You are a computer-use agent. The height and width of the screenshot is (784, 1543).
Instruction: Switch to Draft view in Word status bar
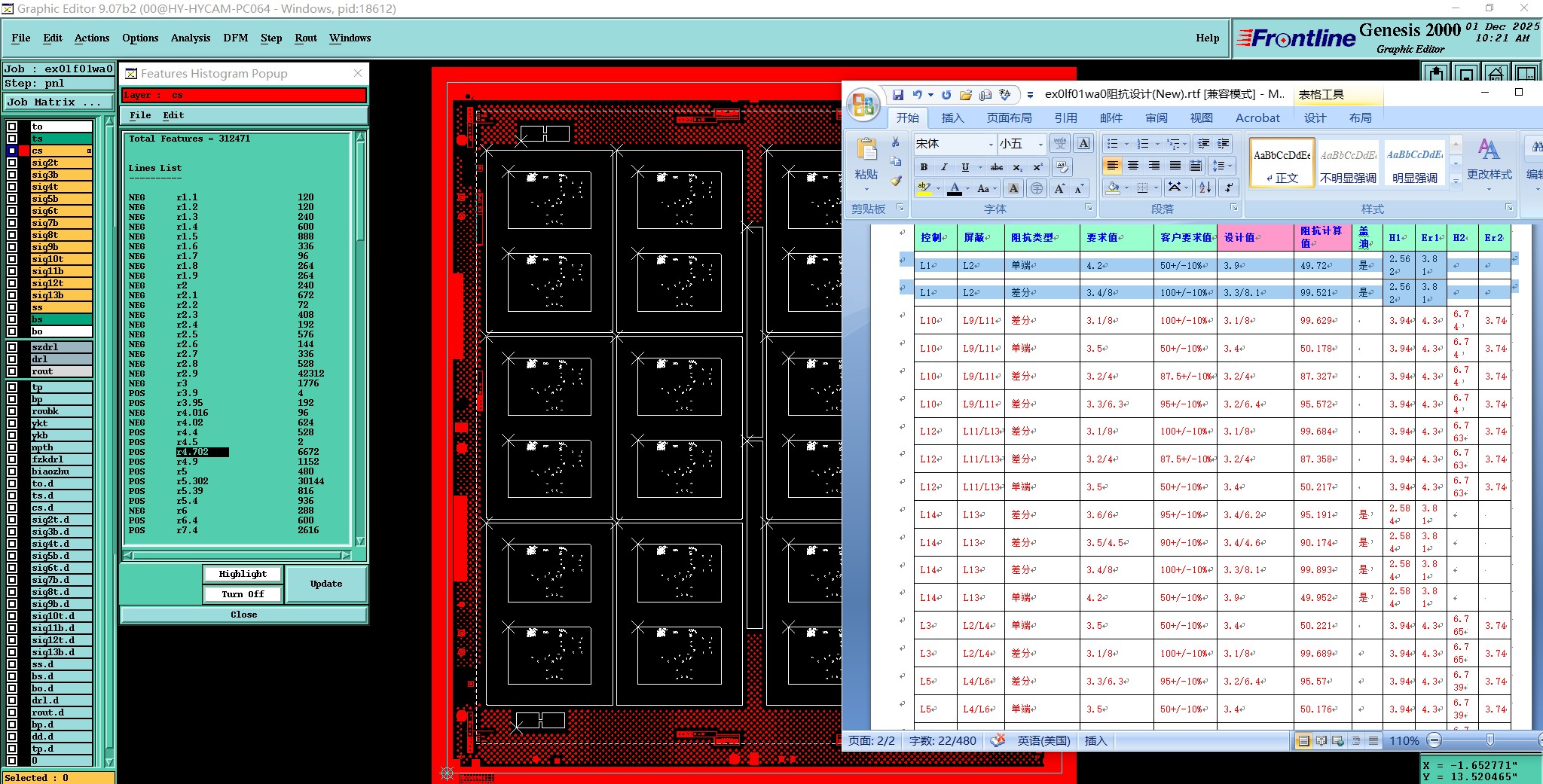[x=1373, y=741]
